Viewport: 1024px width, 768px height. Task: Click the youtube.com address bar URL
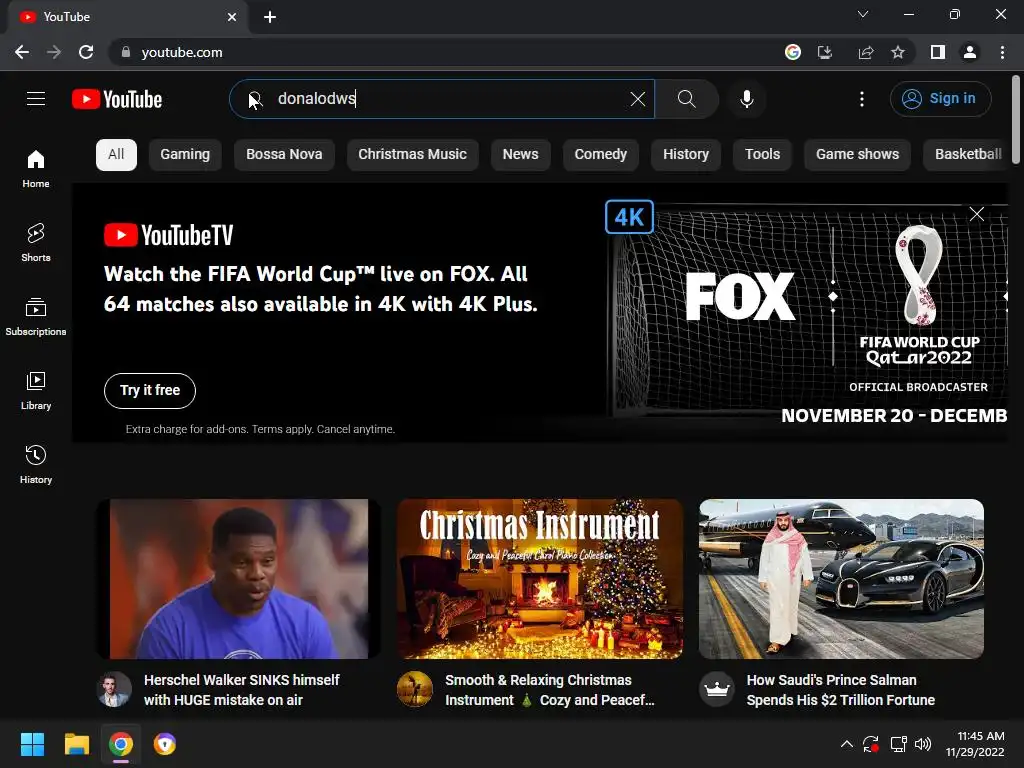click(182, 52)
